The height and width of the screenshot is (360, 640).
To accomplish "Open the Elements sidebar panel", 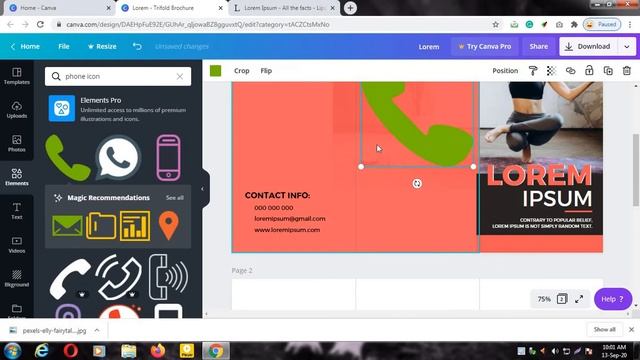I will pos(16,177).
